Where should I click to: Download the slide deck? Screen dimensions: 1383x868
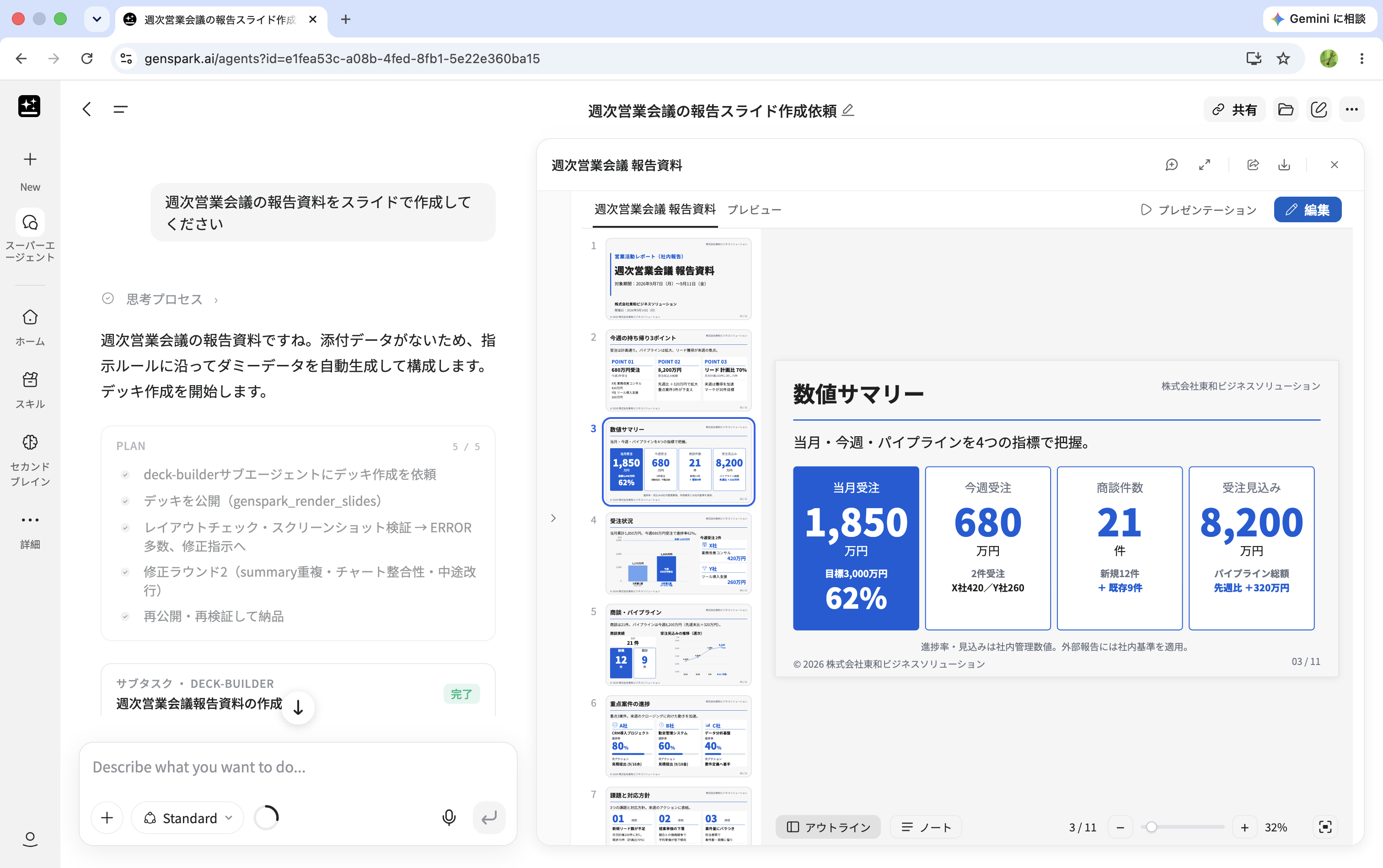click(x=1284, y=166)
